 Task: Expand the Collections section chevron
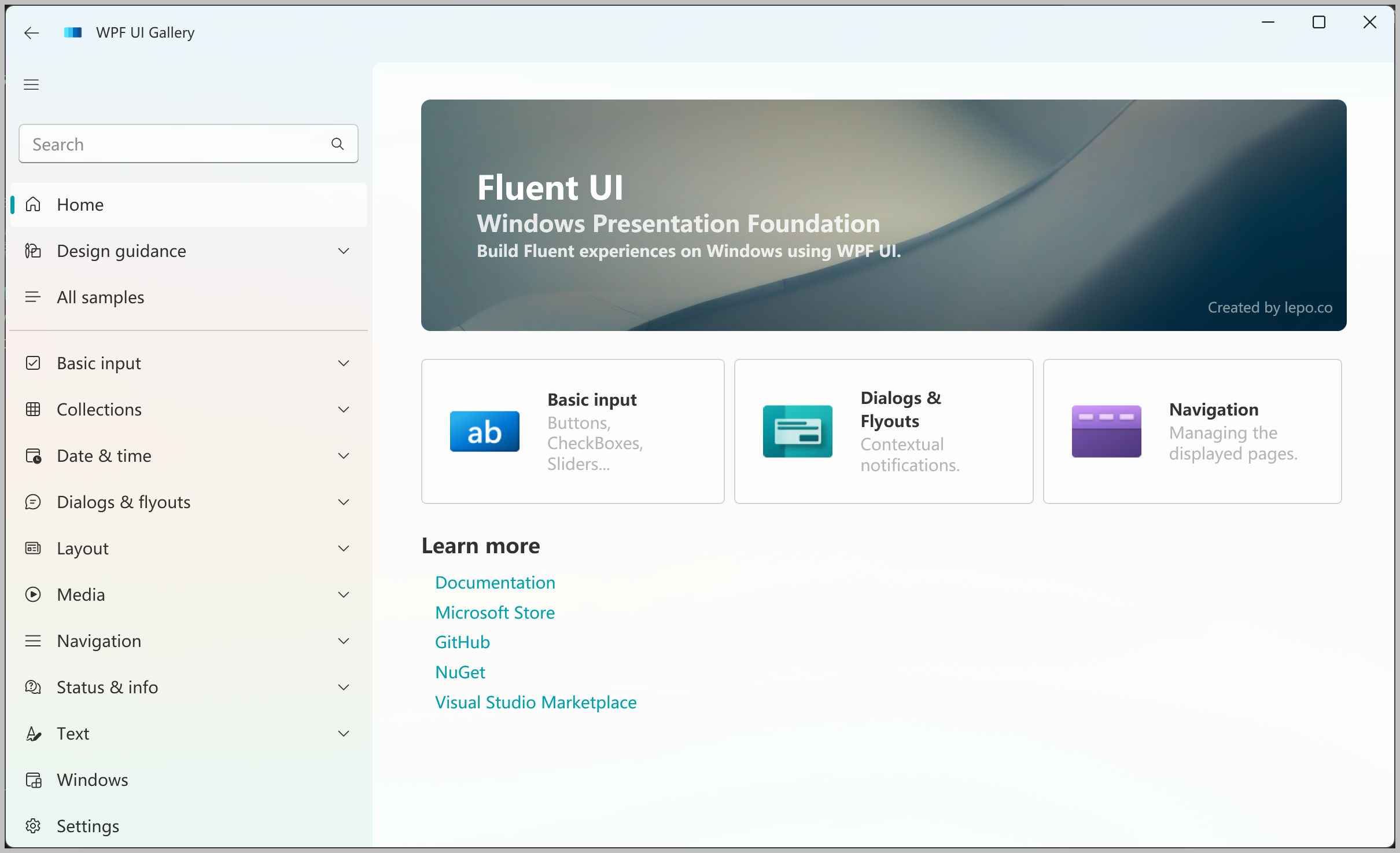click(344, 409)
